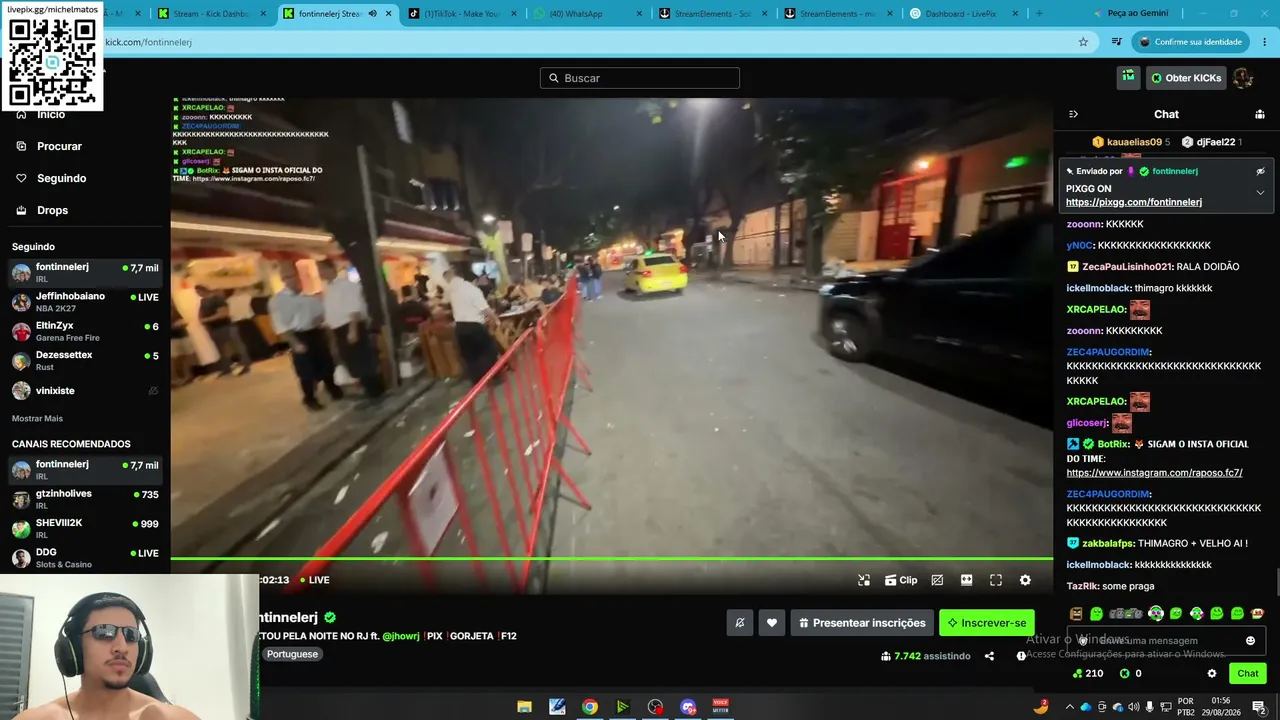
Task: Open Dezessettex channel in followed list
Action: click(85, 360)
